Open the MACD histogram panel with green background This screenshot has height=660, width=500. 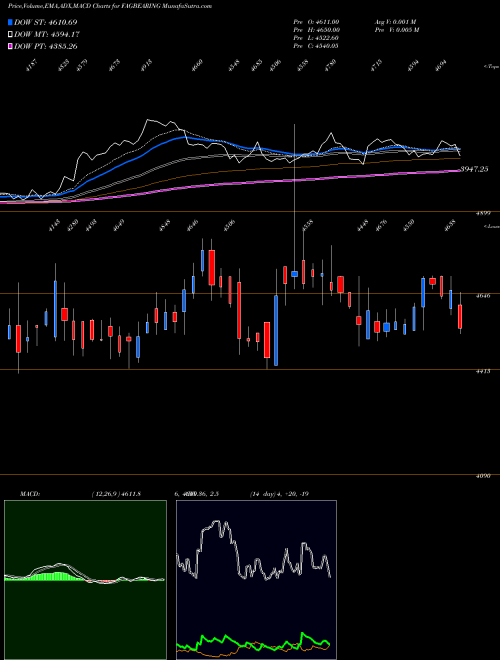[85, 580]
